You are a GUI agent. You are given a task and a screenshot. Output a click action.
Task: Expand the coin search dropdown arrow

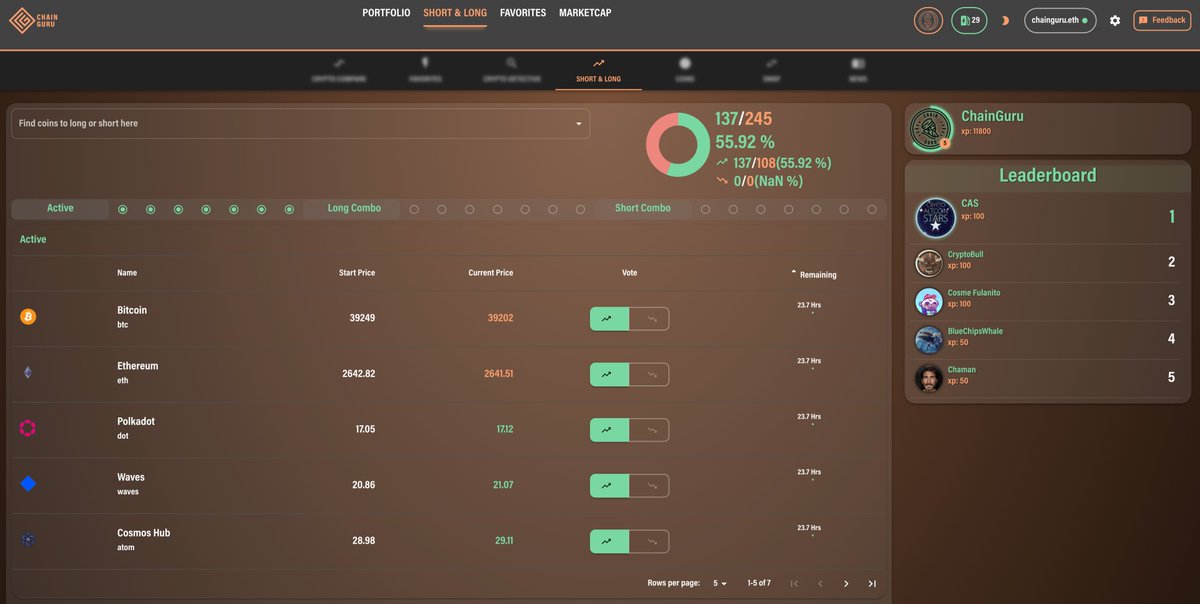tap(578, 124)
